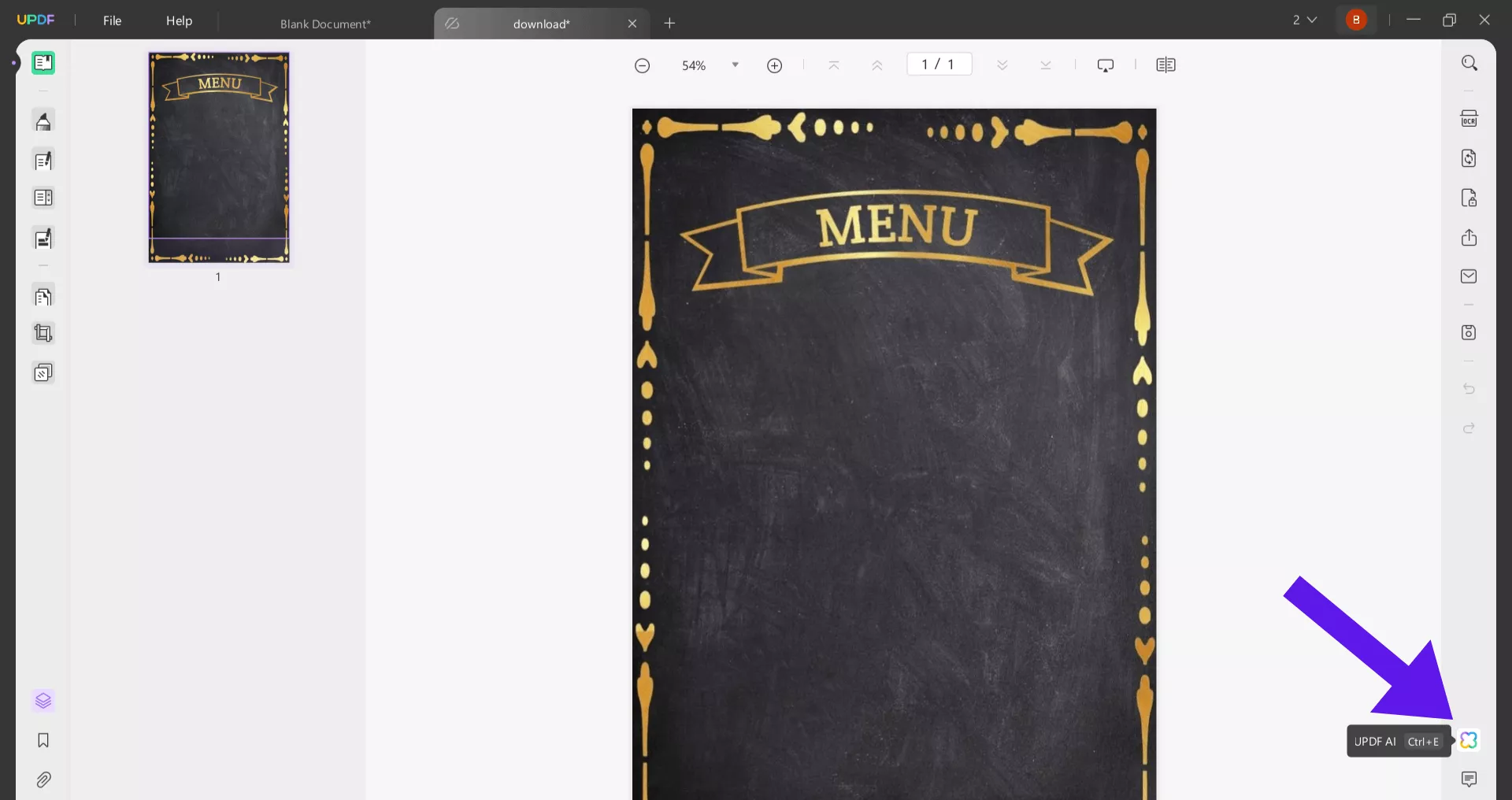
Task: Expand the zoom percentage dropdown
Action: pyautogui.click(x=736, y=65)
